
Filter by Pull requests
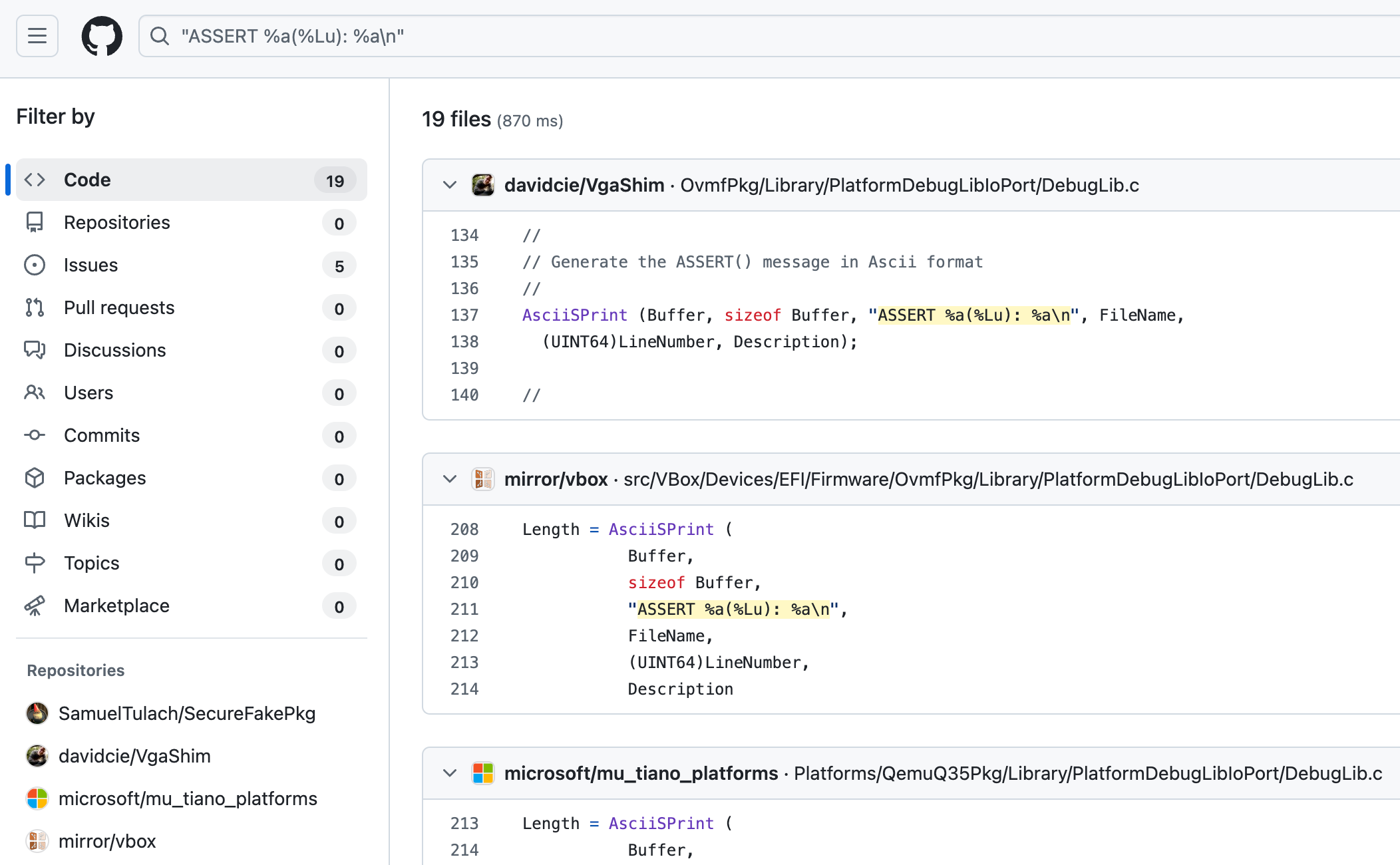(x=118, y=307)
